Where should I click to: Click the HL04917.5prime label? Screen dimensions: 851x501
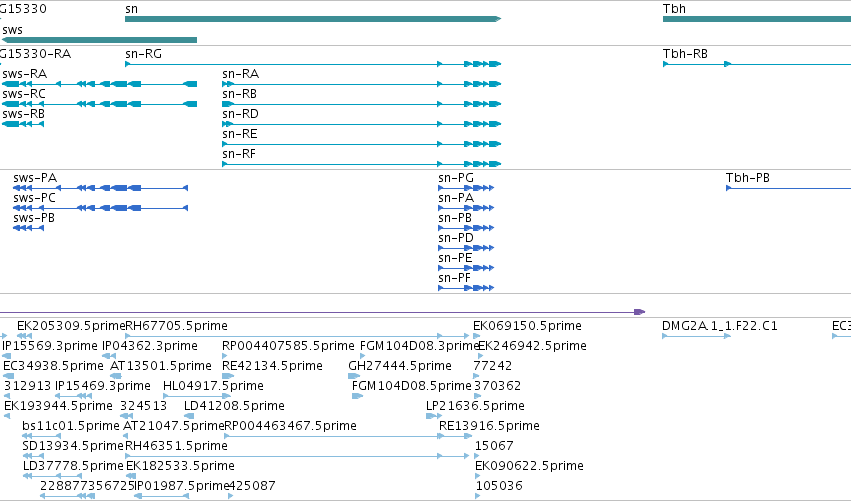[x=213, y=386]
